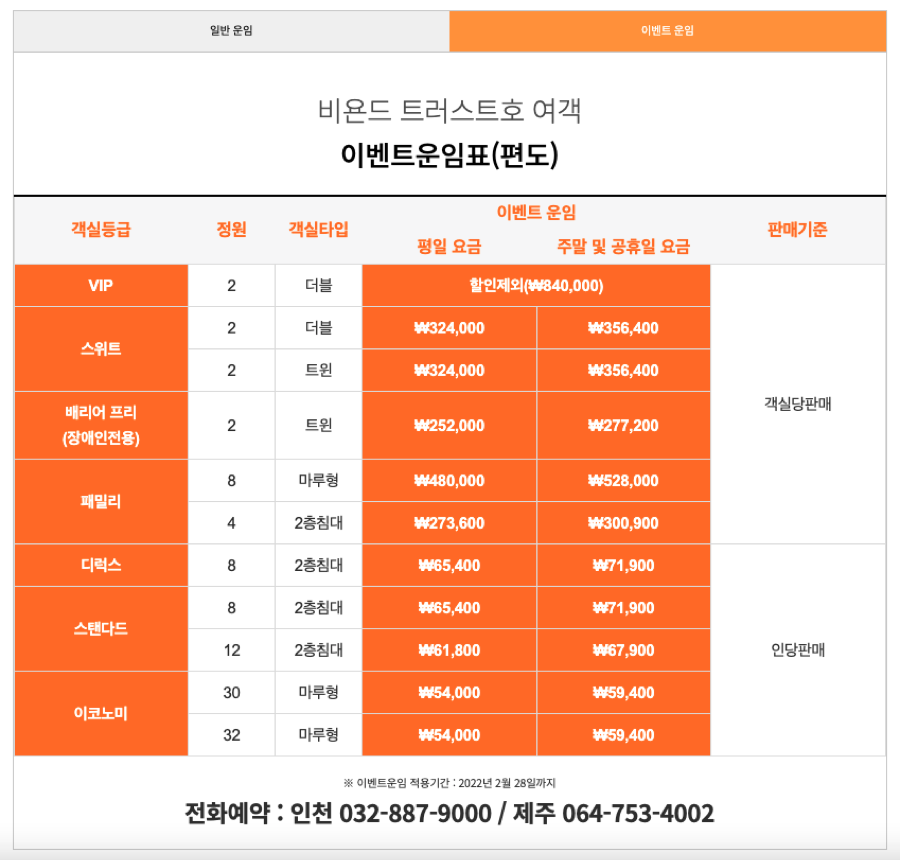The width and height of the screenshot is (900, 860).
Task: Click the 패밀리 8-person 마루형 room type
Action: [x=319, y=481]
